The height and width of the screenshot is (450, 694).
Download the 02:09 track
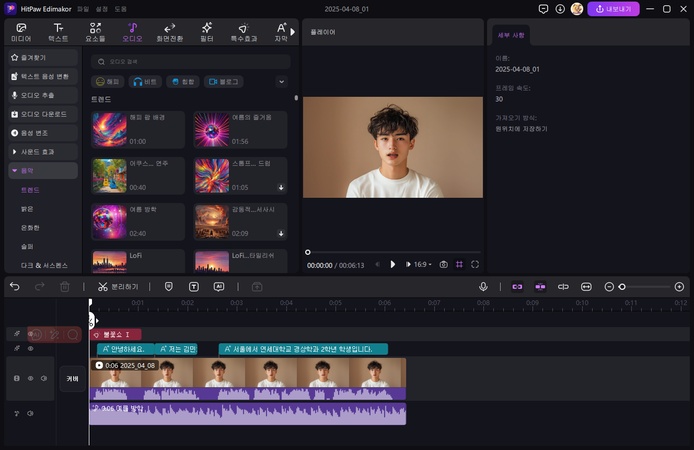point(281,234)
